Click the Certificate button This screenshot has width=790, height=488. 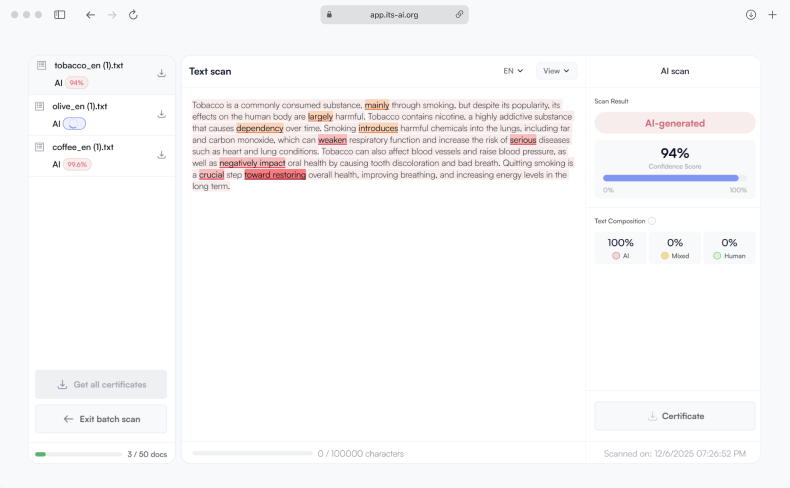pos(675,416)
